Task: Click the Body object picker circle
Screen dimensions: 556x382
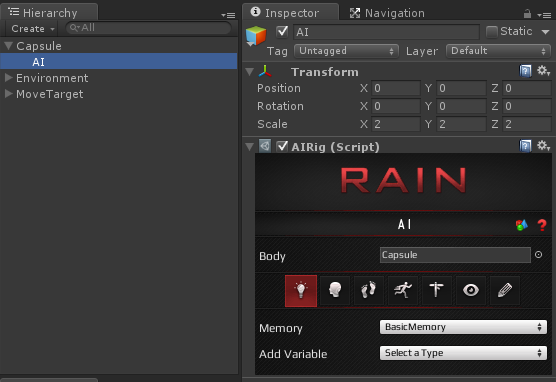Action: coord(538,255)
